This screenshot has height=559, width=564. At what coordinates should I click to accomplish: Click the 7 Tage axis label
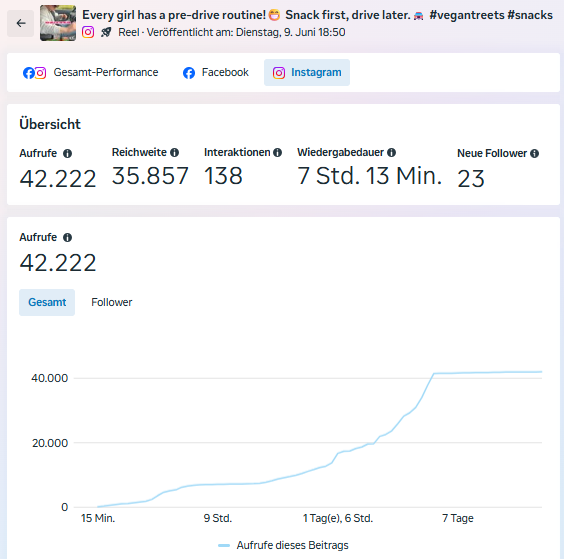pyautogui.click(x=458, y=518)
